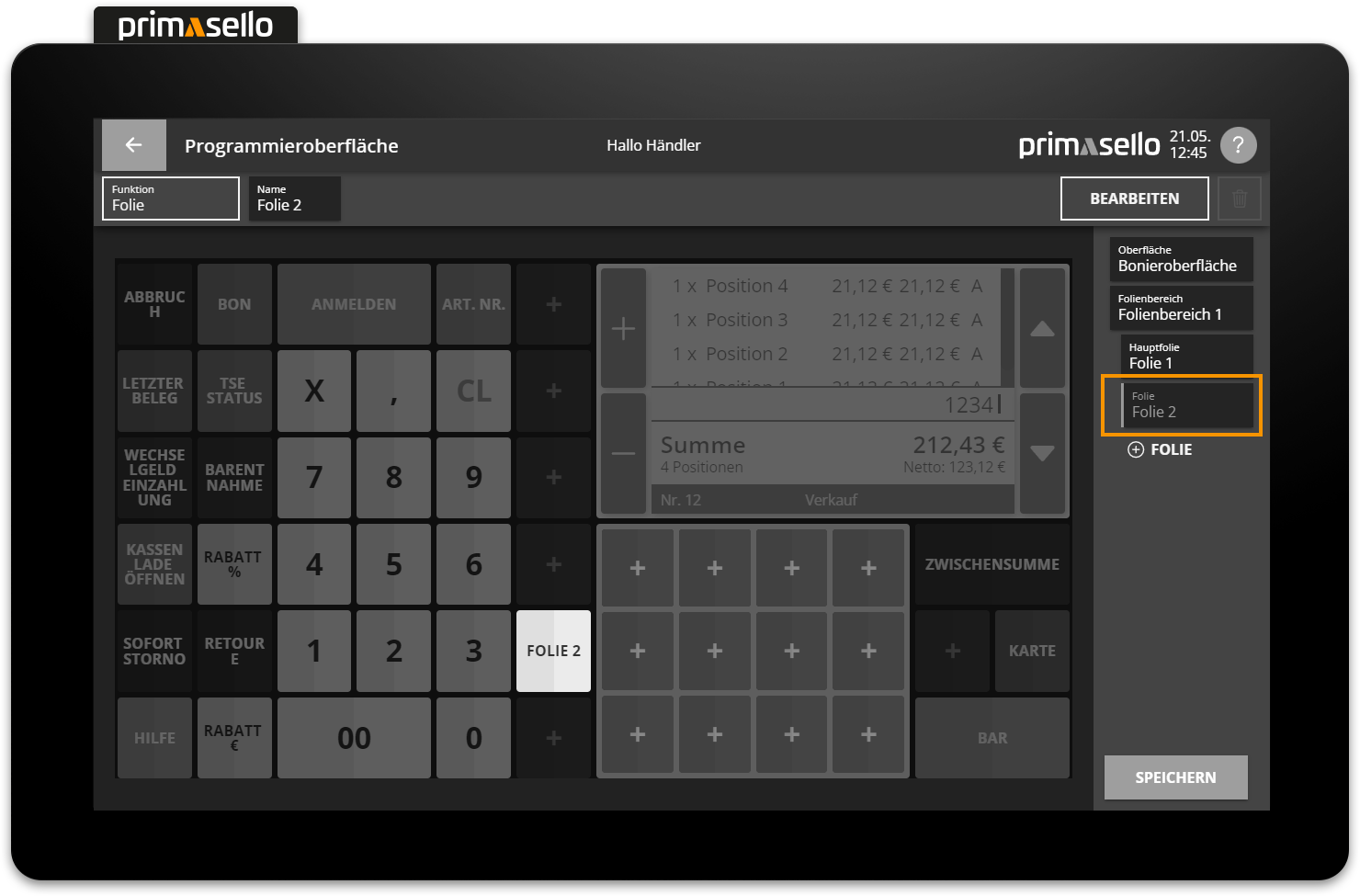Open help with the question mark icon
The image size is (1360, 896).
[x=1238, y=145]
